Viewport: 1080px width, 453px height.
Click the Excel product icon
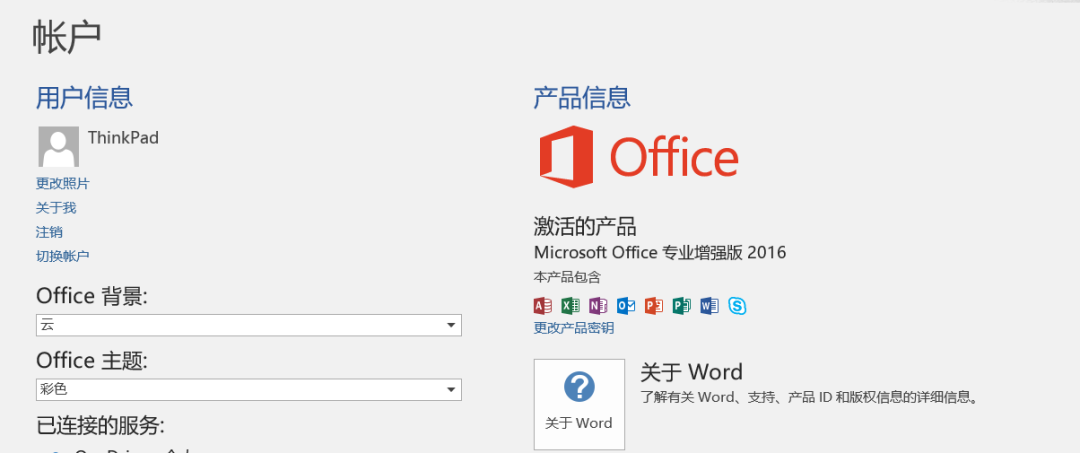coord(570,305)
